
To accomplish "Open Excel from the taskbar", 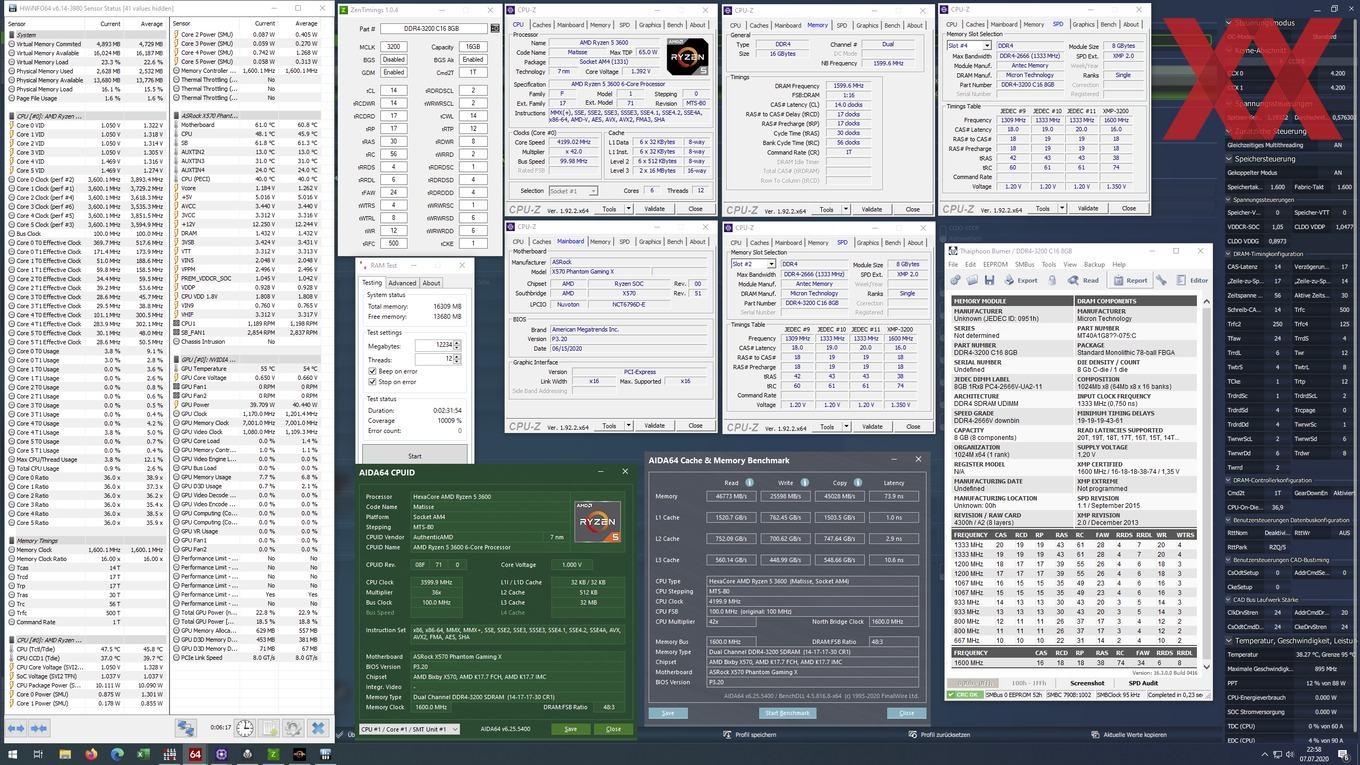I will click(x=143, y=754).
